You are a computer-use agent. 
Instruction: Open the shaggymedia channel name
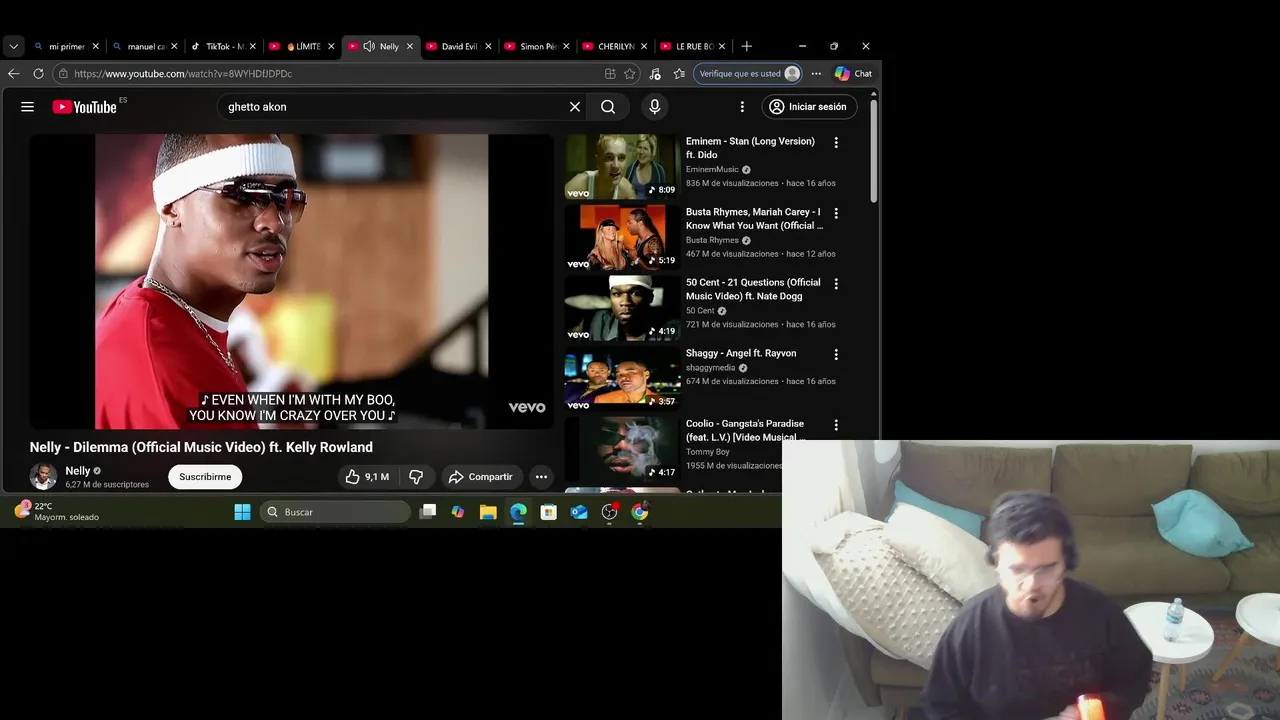[x=711, y=368]
